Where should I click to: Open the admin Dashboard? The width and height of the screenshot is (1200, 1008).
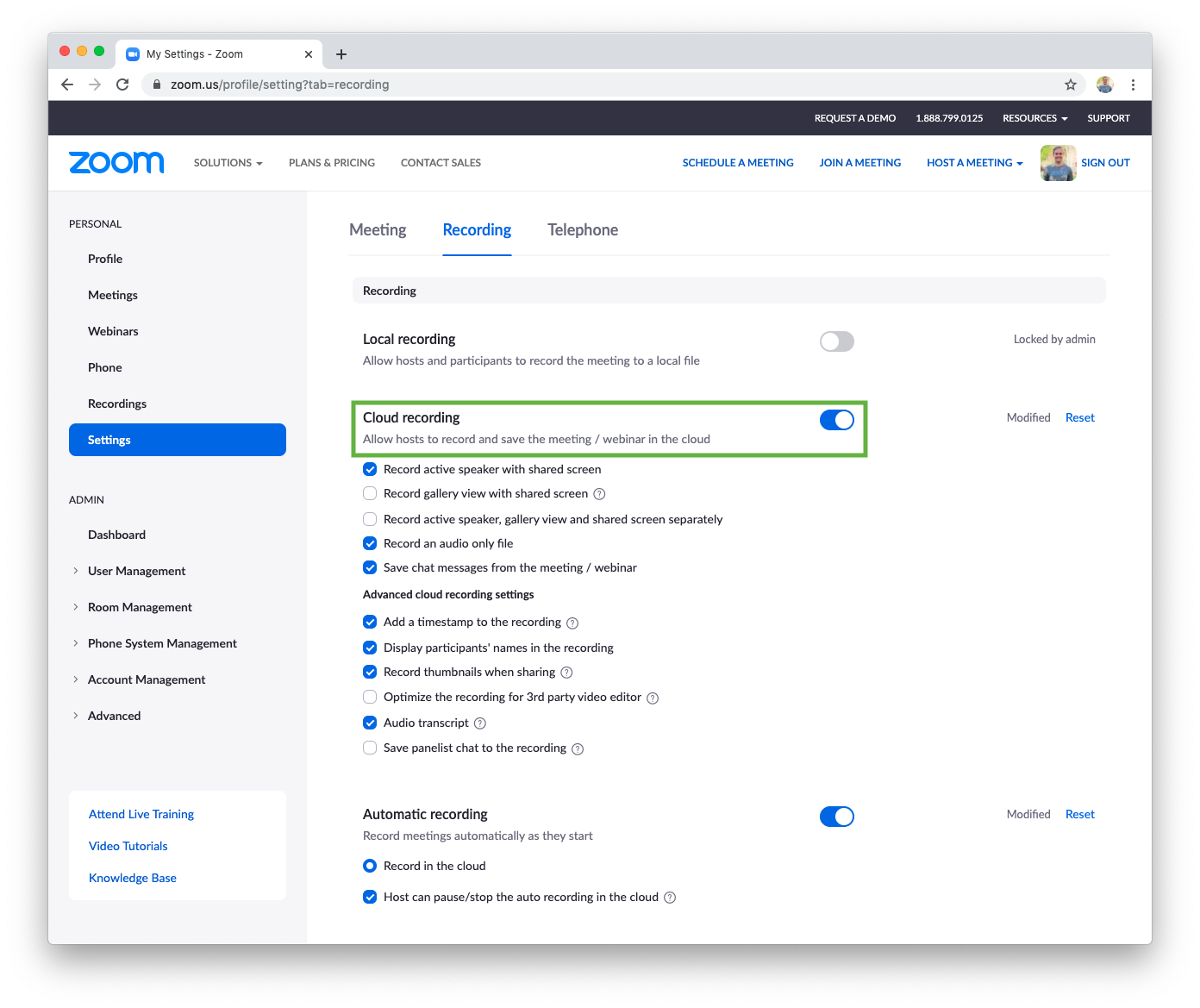[116, 535]
